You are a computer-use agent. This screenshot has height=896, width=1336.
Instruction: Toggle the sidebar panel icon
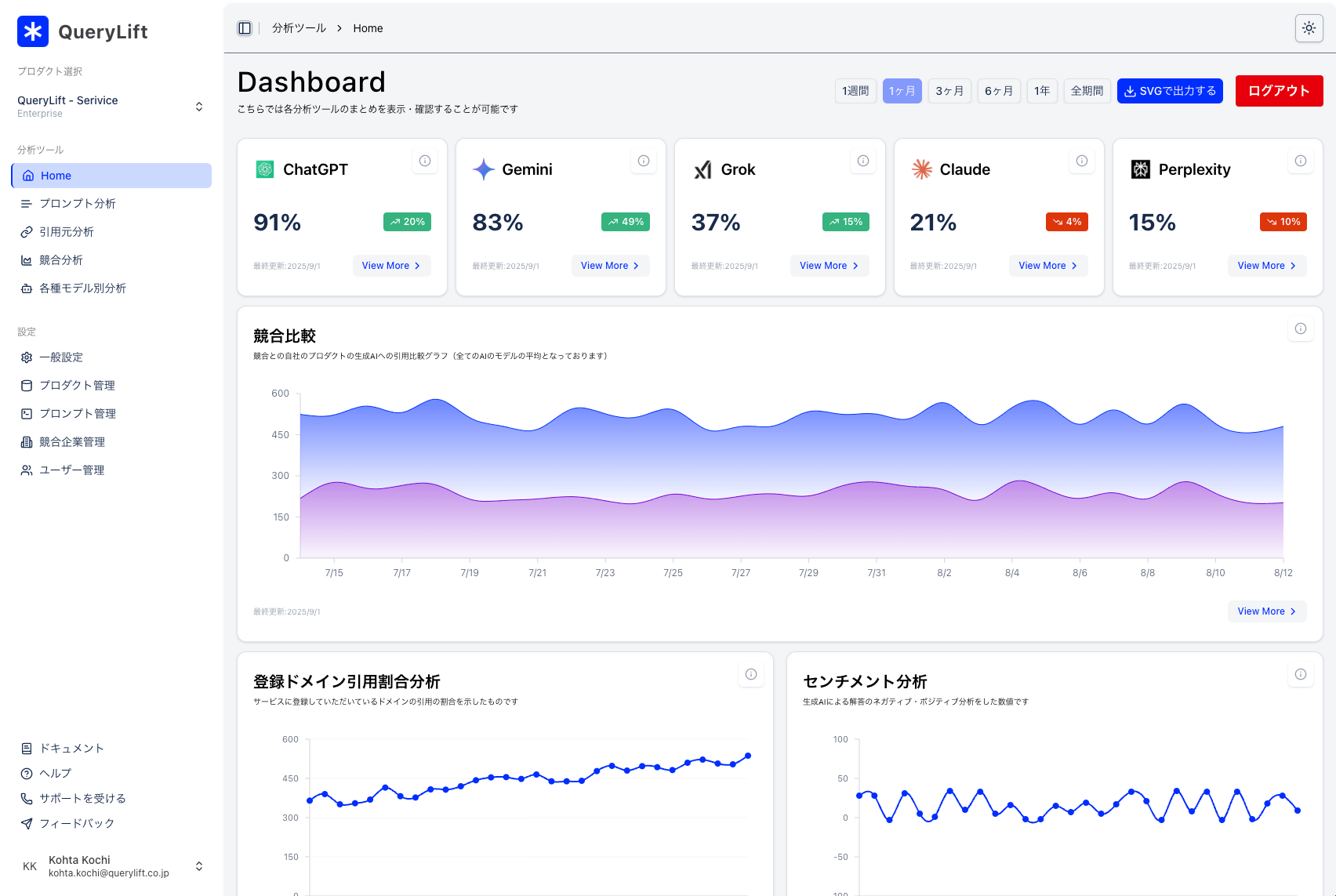click(x=245, y=28)
